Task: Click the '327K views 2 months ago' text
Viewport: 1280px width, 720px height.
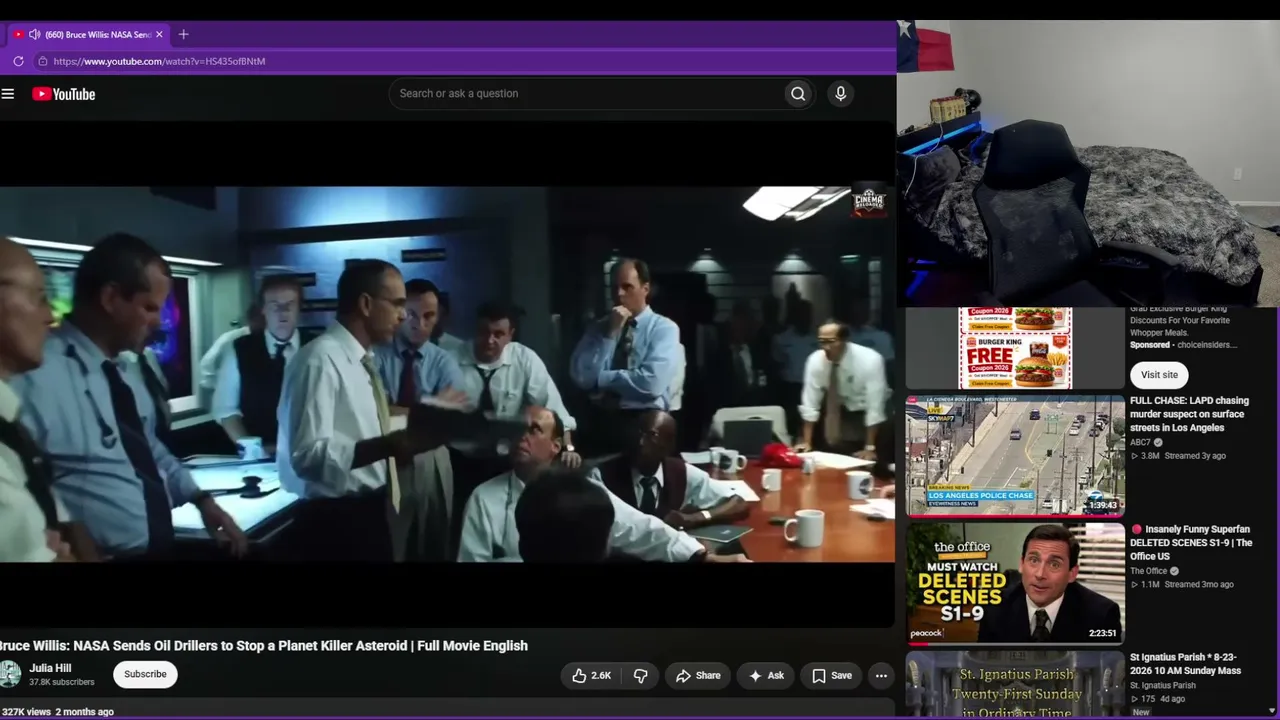Action: (x=57, y=712)
